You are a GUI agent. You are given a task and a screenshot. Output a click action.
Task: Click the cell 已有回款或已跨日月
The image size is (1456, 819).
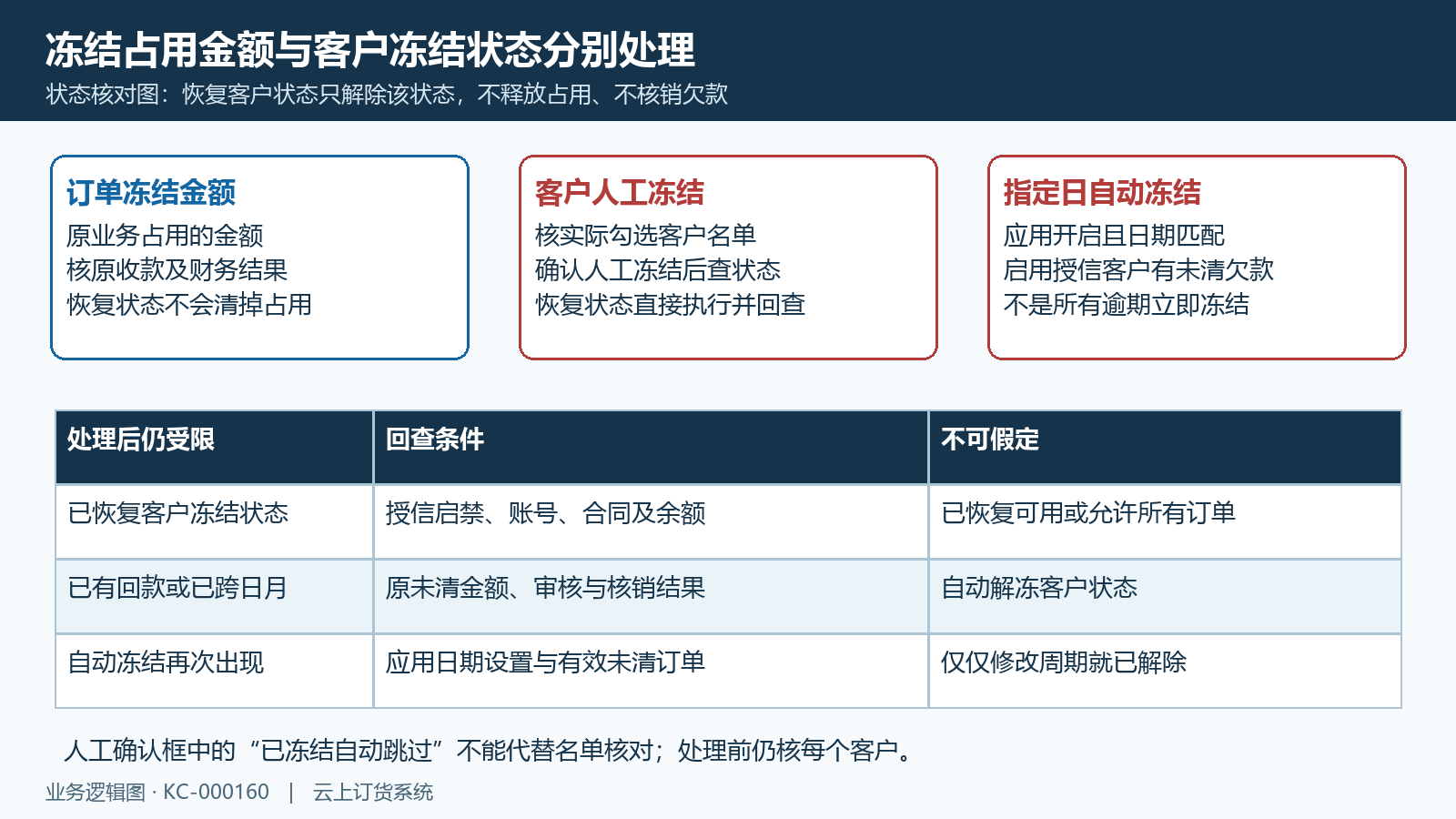click(215, 596)
